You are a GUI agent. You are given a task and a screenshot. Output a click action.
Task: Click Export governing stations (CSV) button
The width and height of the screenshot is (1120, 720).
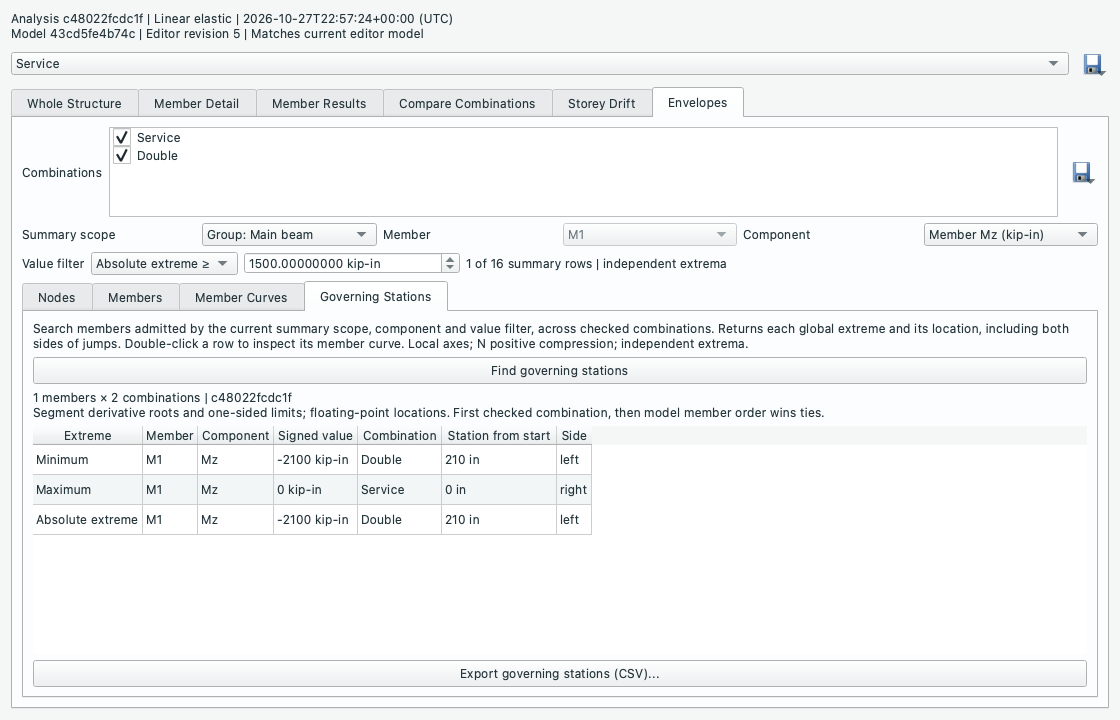[559, 674]
